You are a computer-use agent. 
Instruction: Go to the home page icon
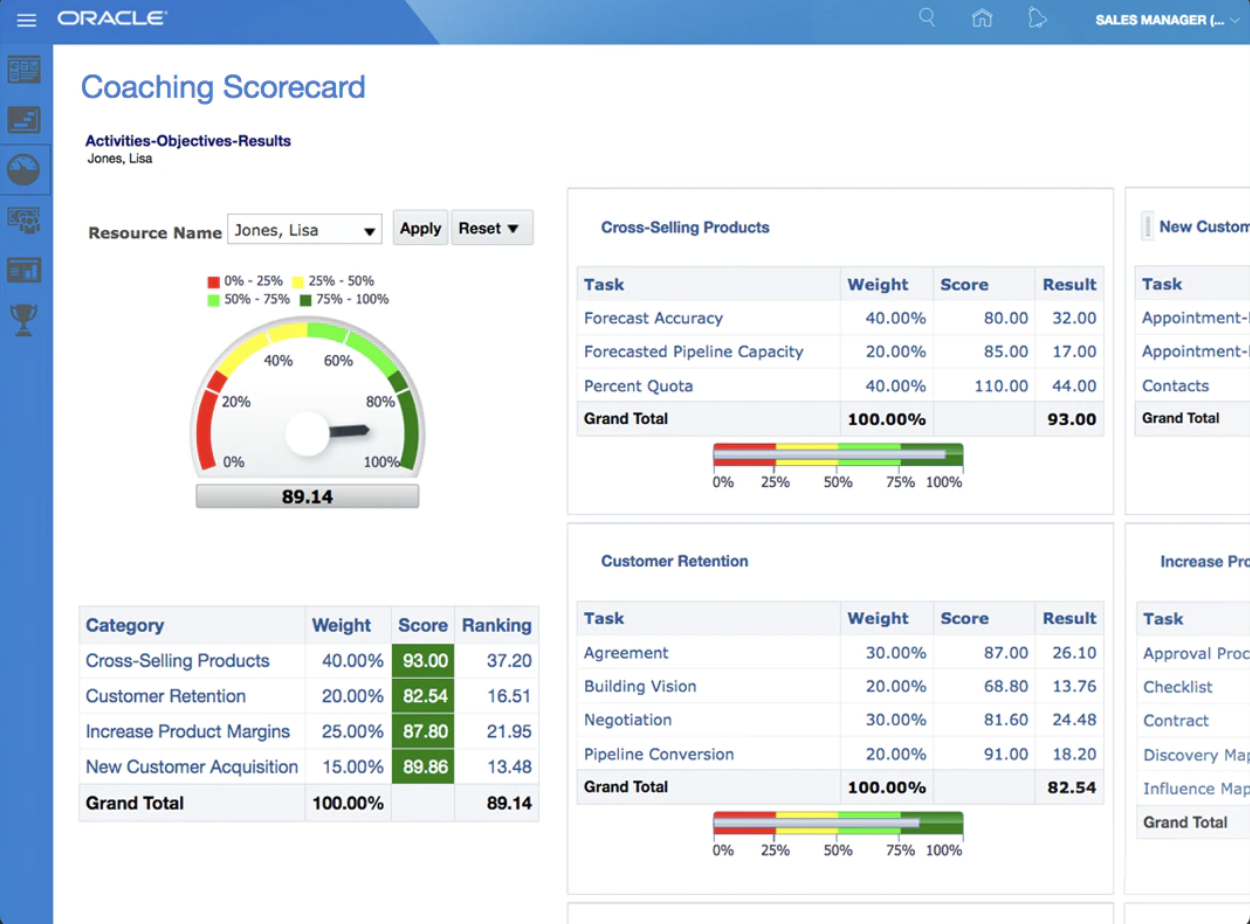(x=982, y=18)
